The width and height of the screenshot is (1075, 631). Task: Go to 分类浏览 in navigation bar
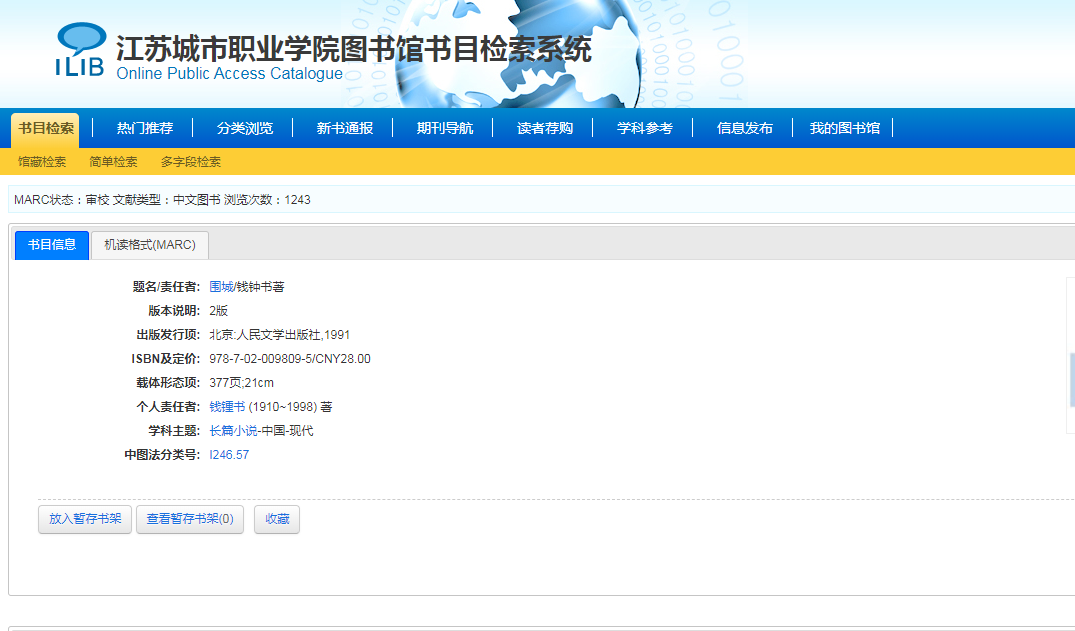click(x=245, y=128)
